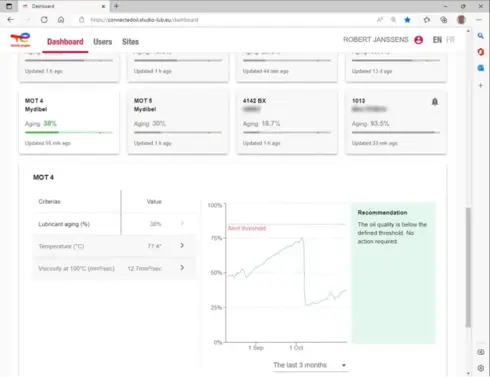Expand the Temperature row chevron
This screenshot has width=490, height=377.
coord(182,245)
